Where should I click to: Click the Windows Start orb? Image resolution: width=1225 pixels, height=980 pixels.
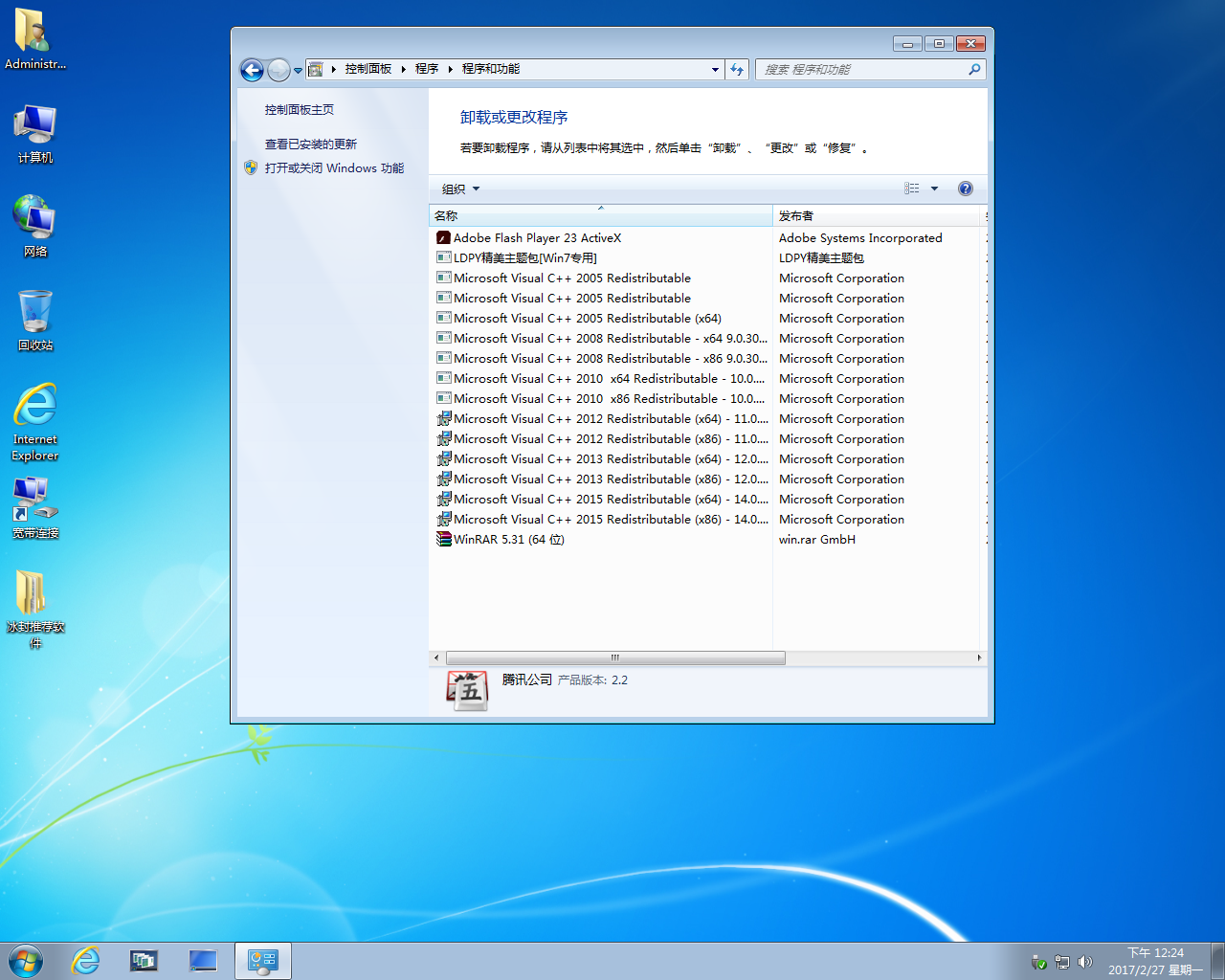click(26, 961)
